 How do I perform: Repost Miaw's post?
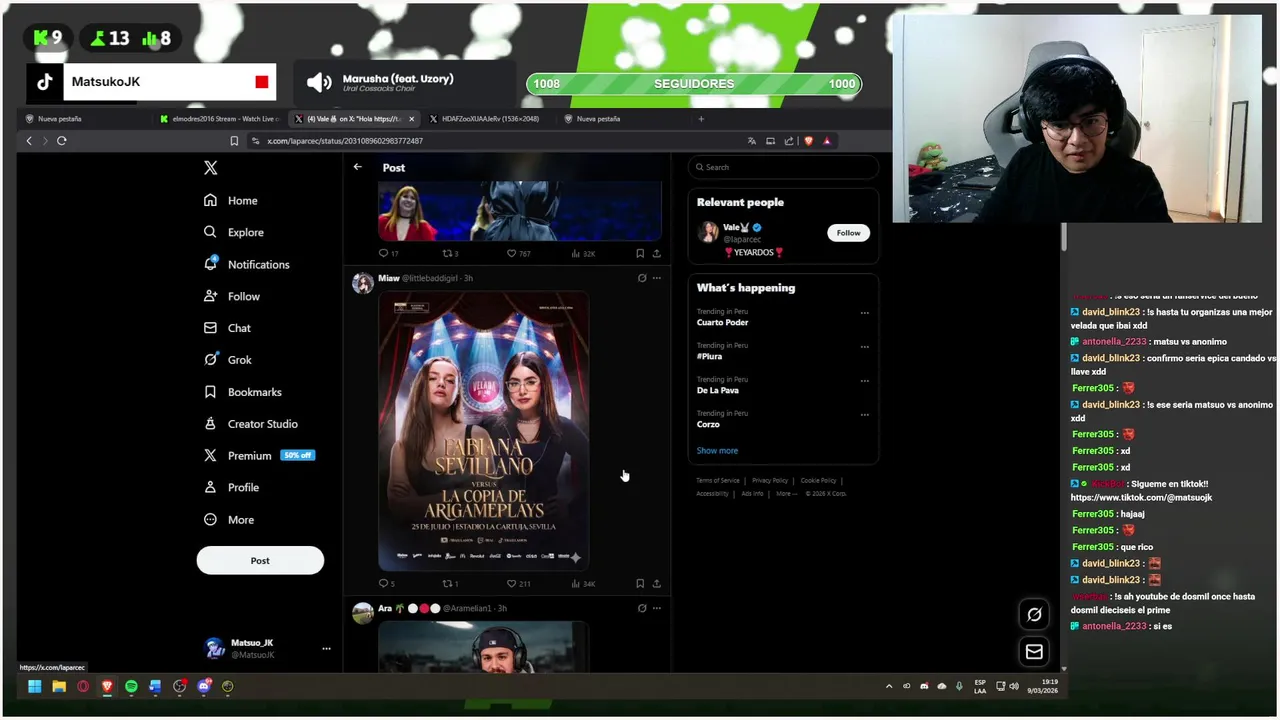(448, 583)
